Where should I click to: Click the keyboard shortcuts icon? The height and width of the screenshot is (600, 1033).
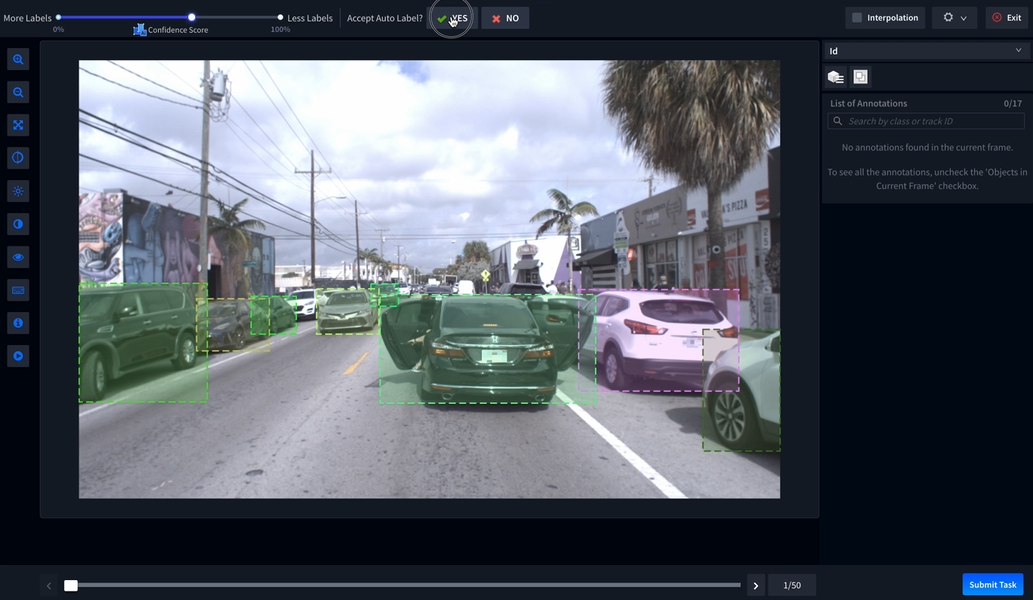point(18,290)
